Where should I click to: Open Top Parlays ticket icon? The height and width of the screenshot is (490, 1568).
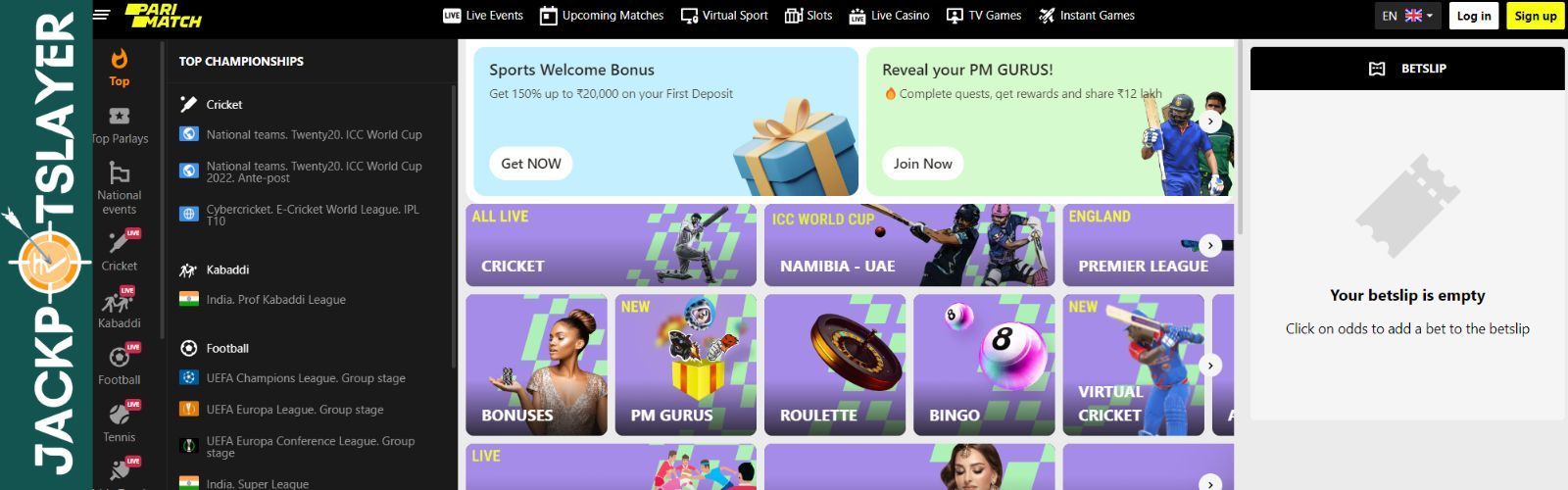tap(119, 117)
